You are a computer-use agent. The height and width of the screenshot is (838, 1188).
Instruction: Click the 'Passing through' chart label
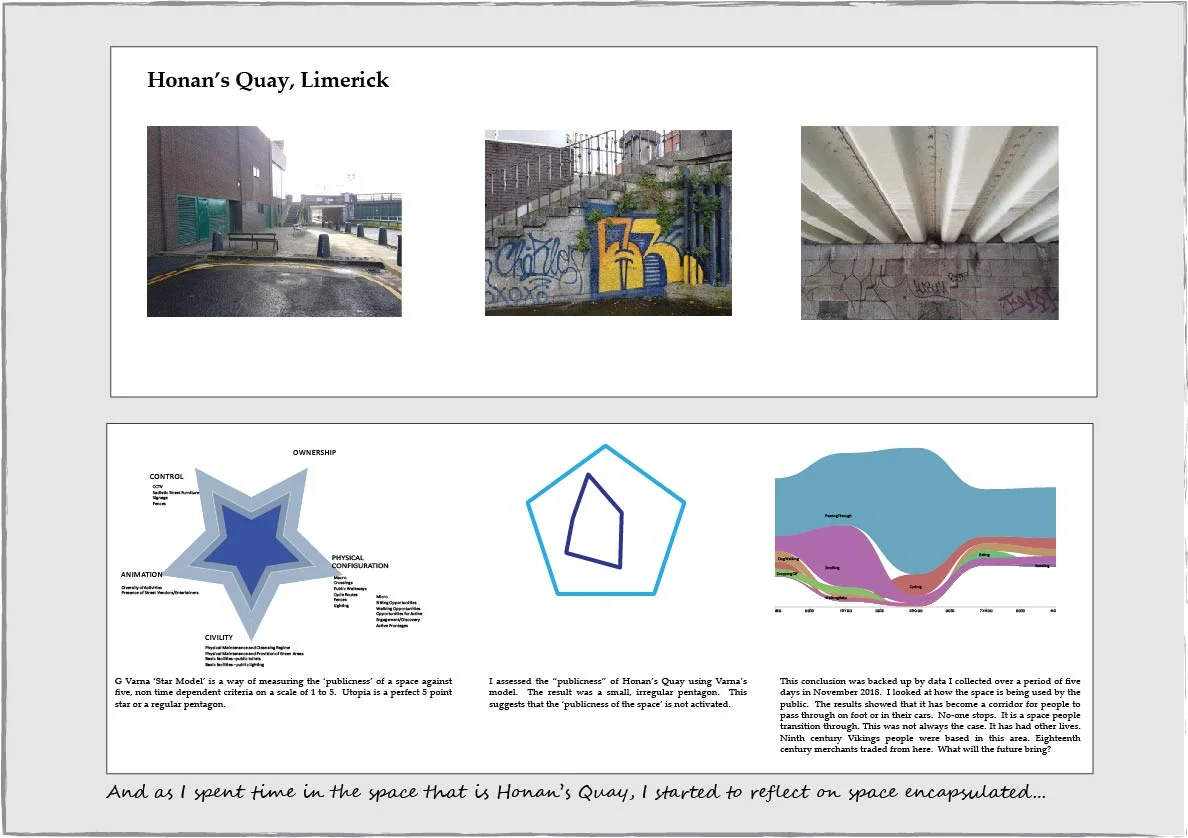point(838,516)
